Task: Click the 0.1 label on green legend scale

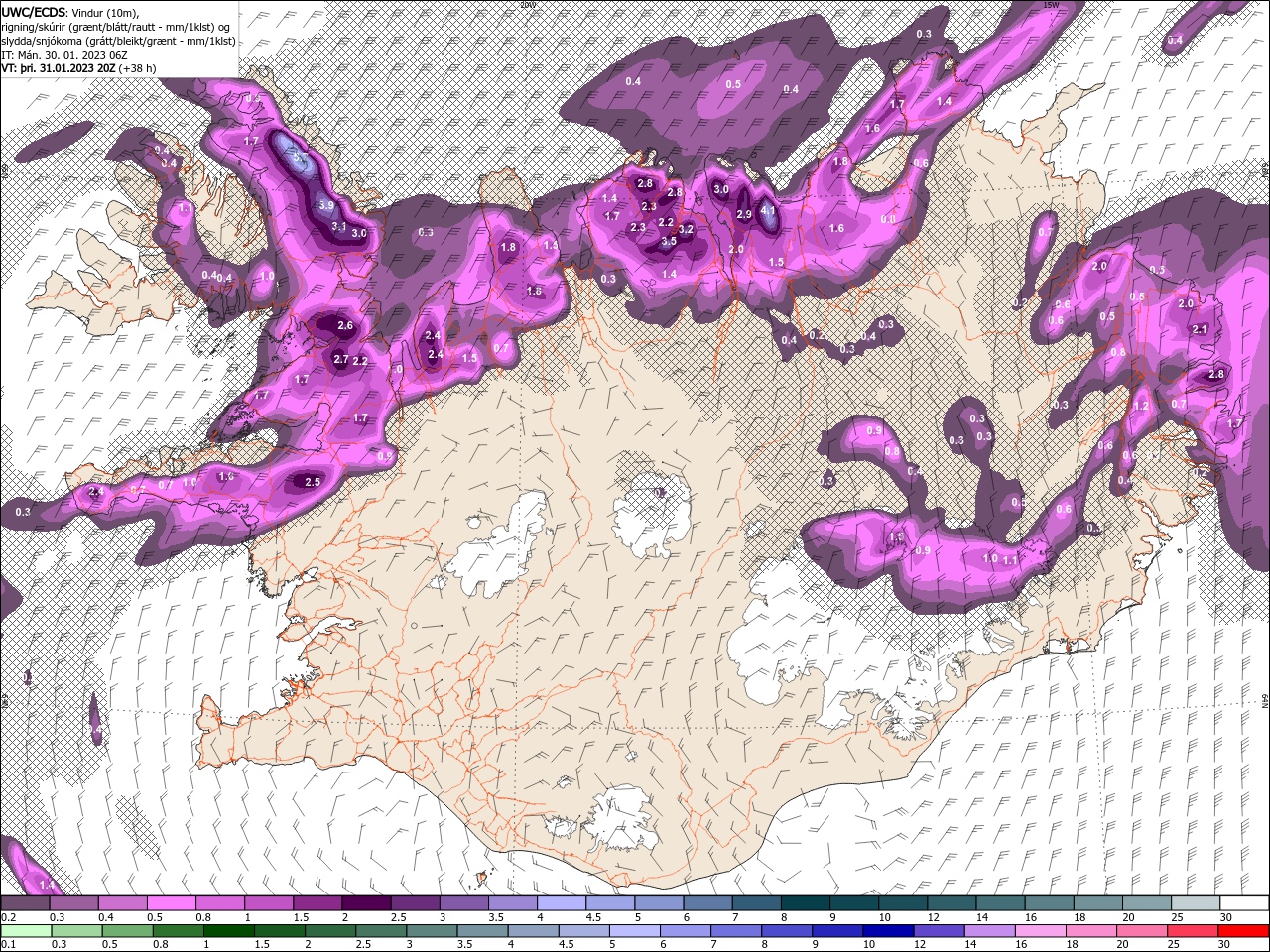Action: click(8, 945)
